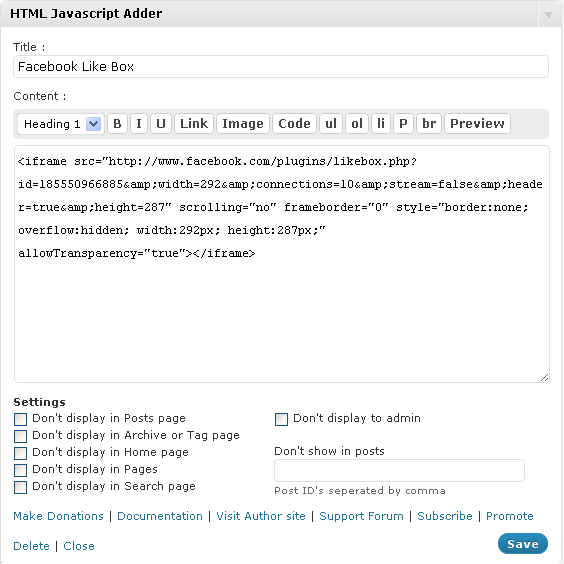Open the Documentation link
This screenshot has width=564, height=564.
click(x=160, y=516)
